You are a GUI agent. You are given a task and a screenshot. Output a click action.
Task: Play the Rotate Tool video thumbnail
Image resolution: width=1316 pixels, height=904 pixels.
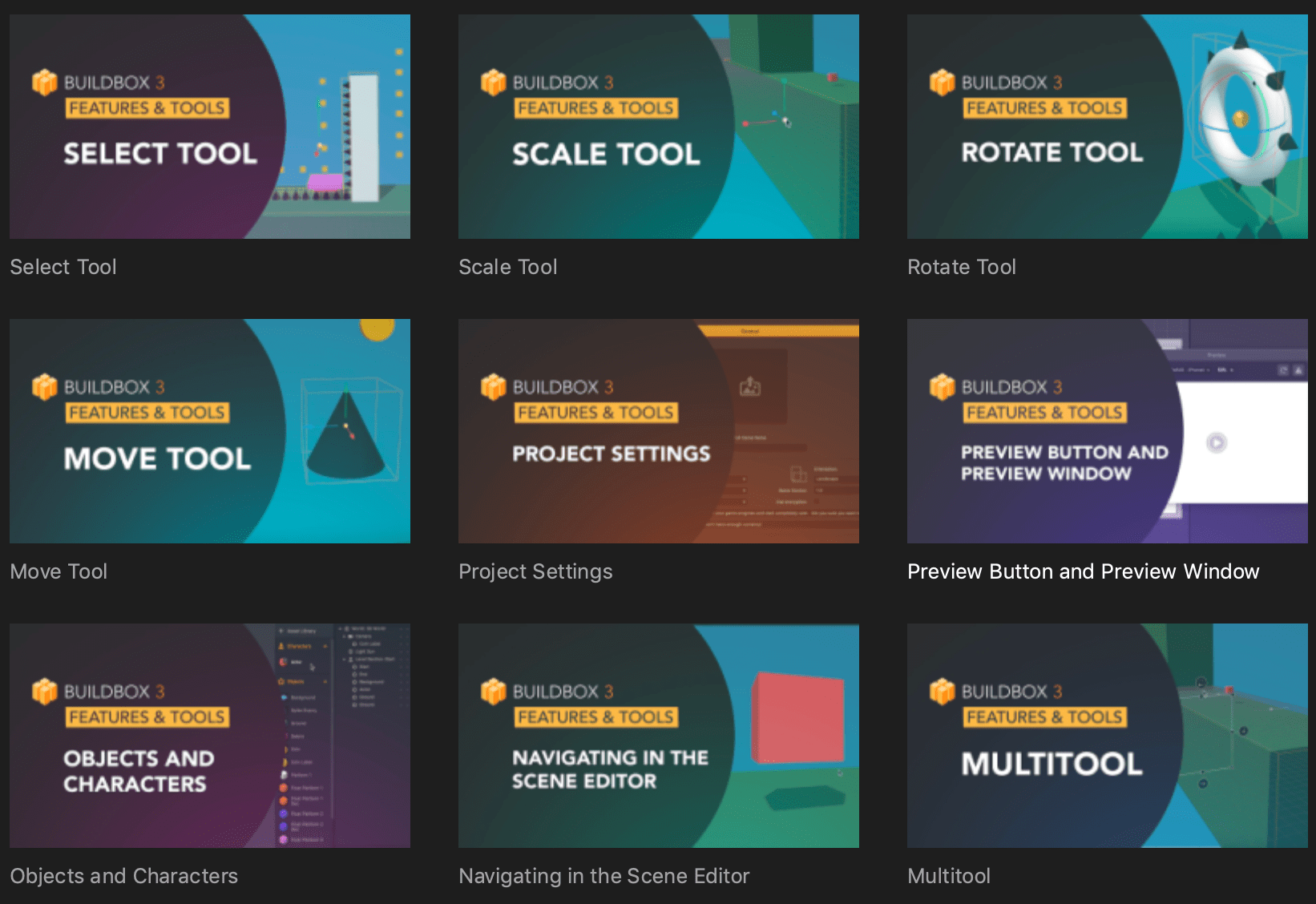[x=1106, y=125]
